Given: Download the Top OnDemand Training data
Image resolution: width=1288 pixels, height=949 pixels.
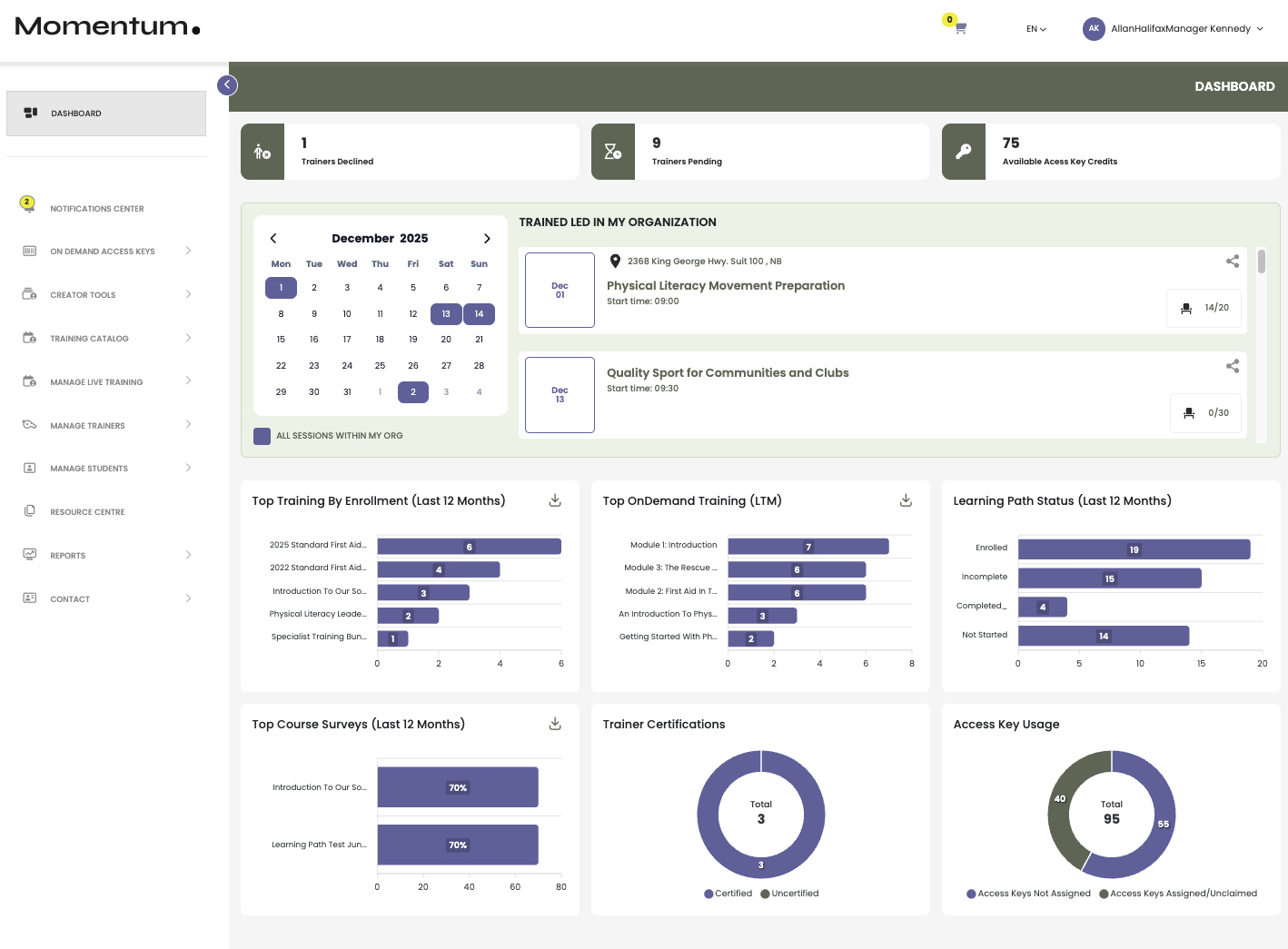Looking at the screenshot, I should [x=906, y=499].
